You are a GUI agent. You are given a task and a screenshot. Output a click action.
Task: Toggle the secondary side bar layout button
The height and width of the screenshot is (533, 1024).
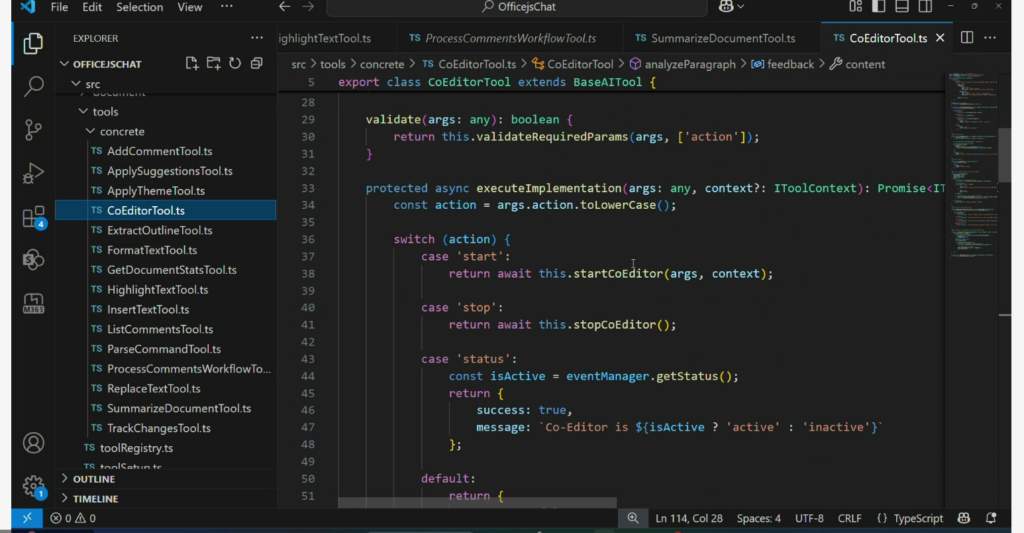click(x=924, y=7)
